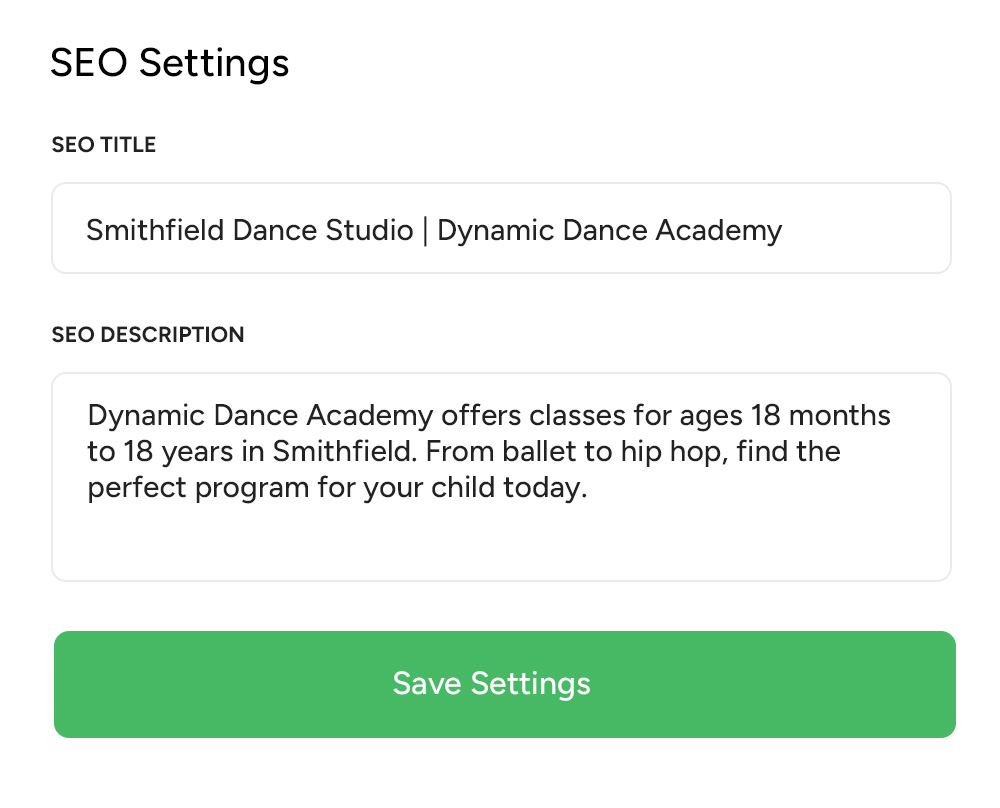Click the SEO Settings heading

pos(170,63)
